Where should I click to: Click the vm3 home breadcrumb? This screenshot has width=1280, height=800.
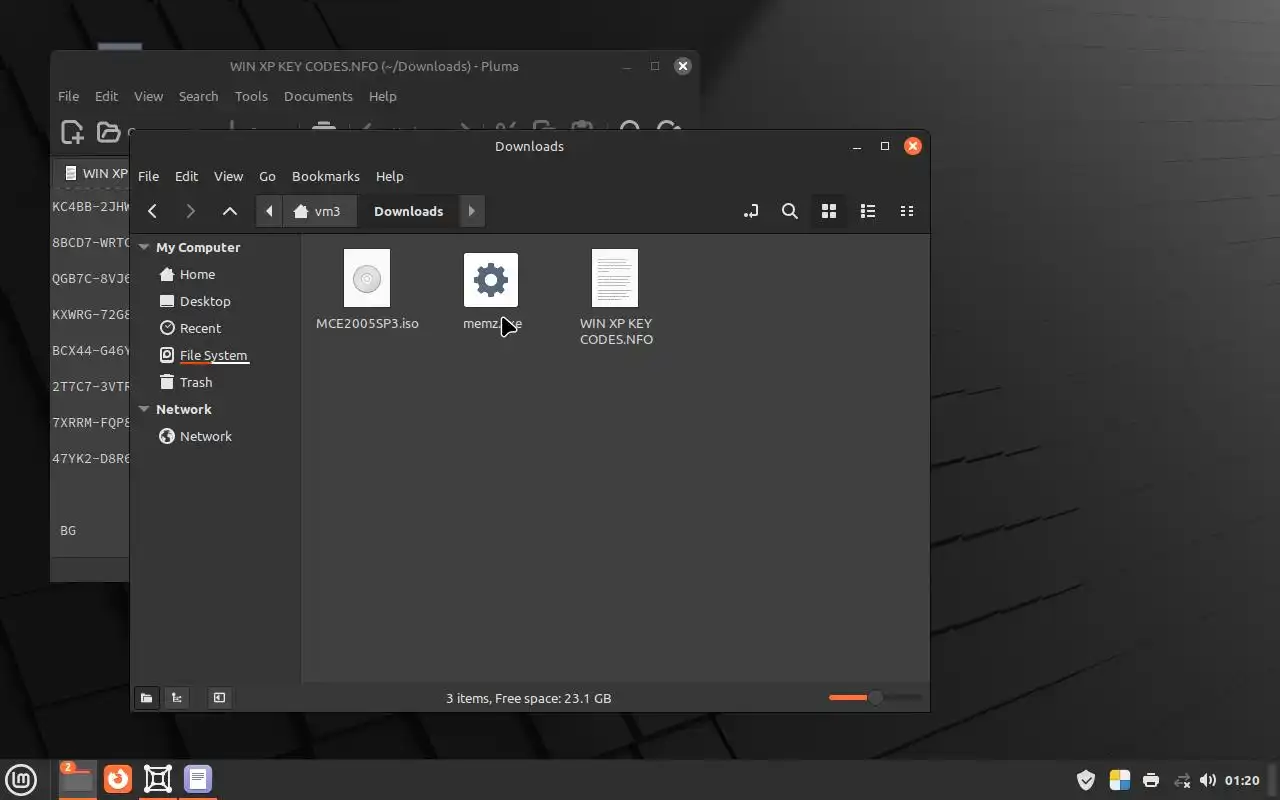click(319, 211)
